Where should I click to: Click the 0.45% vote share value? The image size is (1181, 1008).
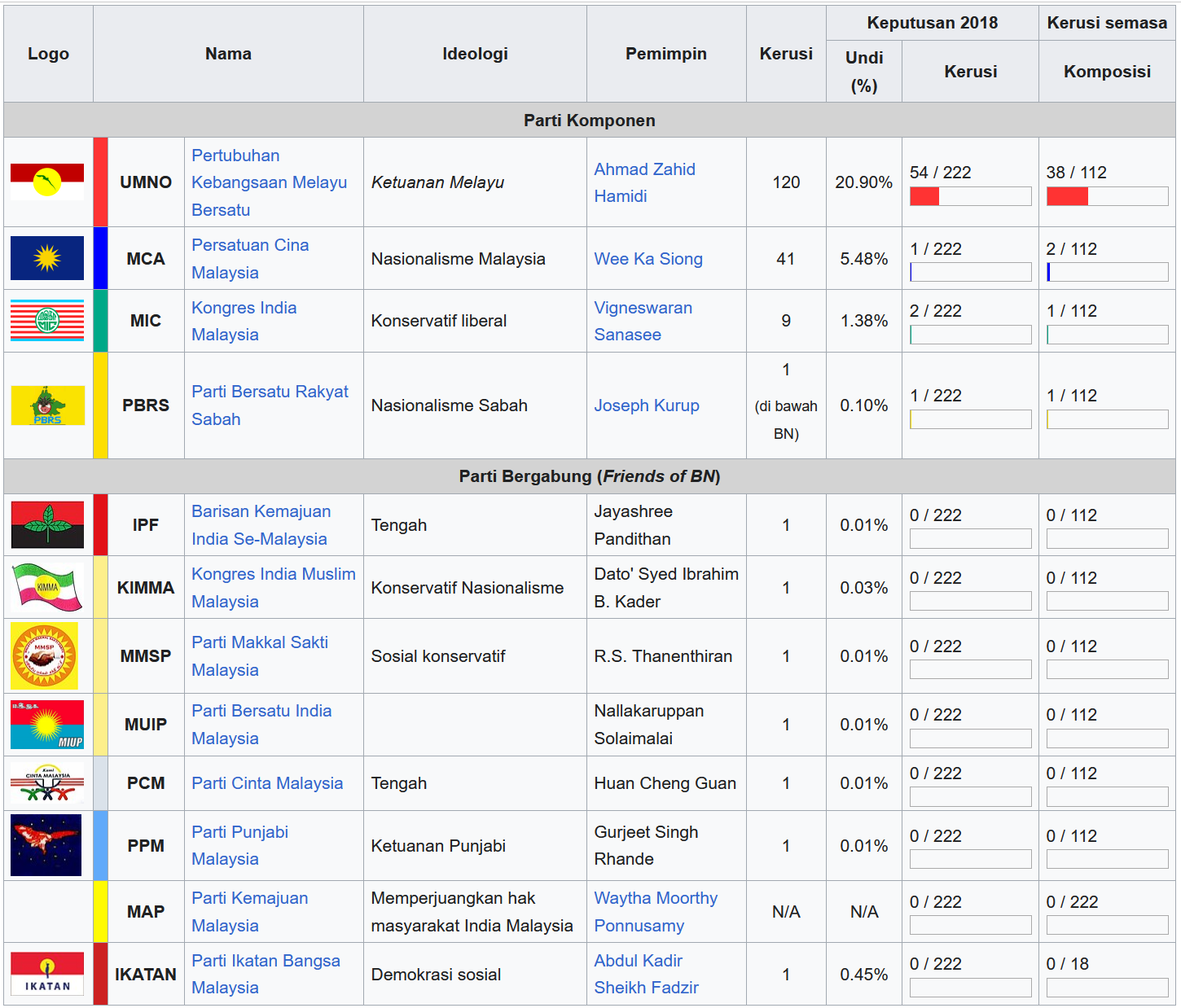click(x=863, y=975)
